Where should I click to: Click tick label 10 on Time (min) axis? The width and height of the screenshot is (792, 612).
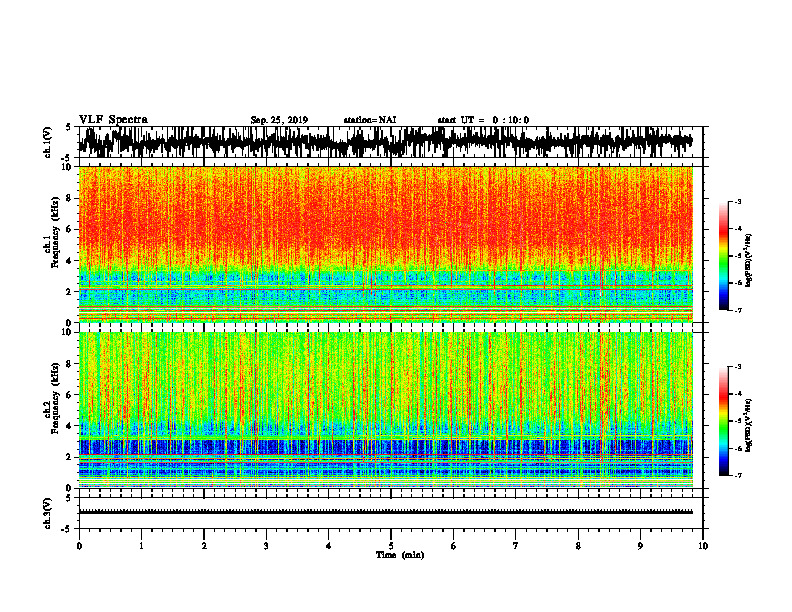pos(703,546)
